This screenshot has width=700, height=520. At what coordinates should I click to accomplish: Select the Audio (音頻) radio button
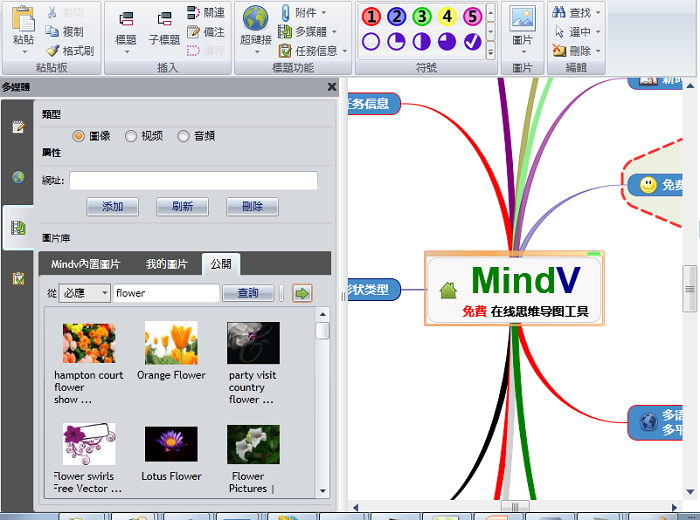[x=183, y=136]
